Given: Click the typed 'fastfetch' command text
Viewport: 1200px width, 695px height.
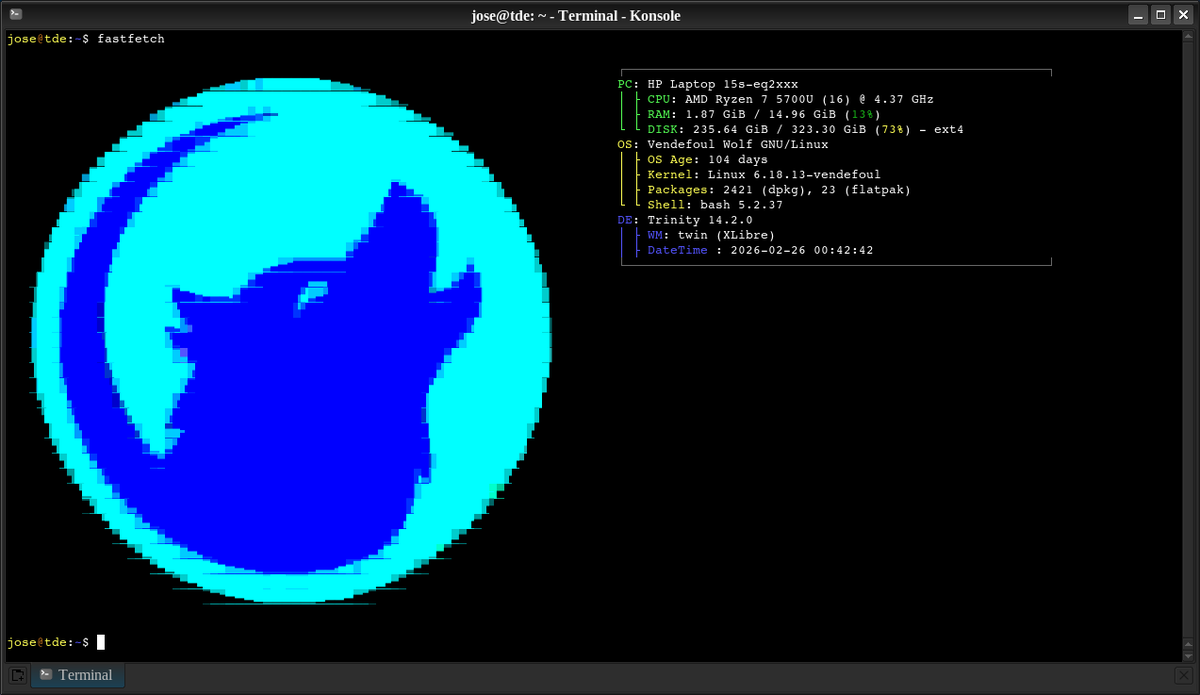Looking at the screenshot, I should (x=131, y=39).
